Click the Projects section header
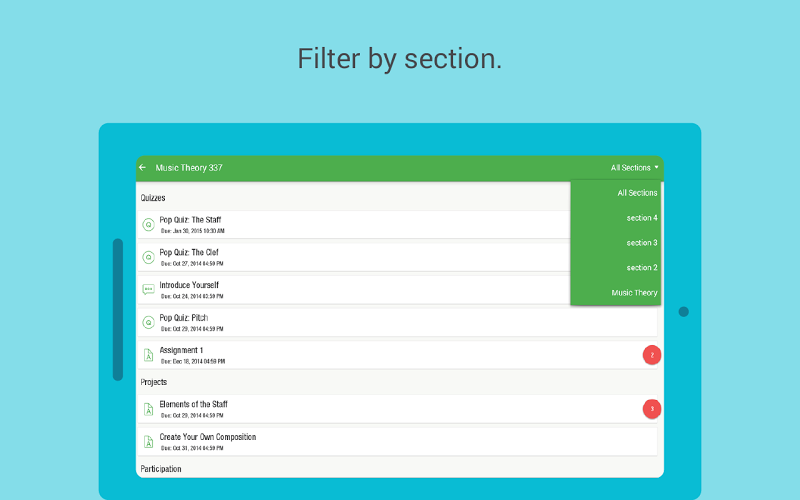Viewport: 800px width, 500px height. [154, 382]
